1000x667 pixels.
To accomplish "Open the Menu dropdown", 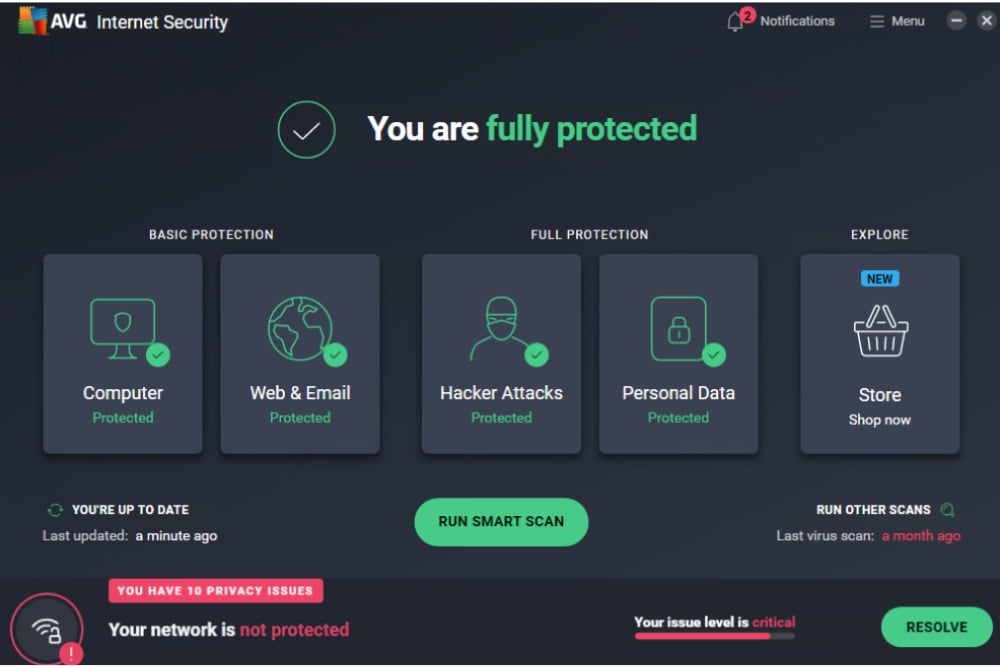I will pos(895,20).
